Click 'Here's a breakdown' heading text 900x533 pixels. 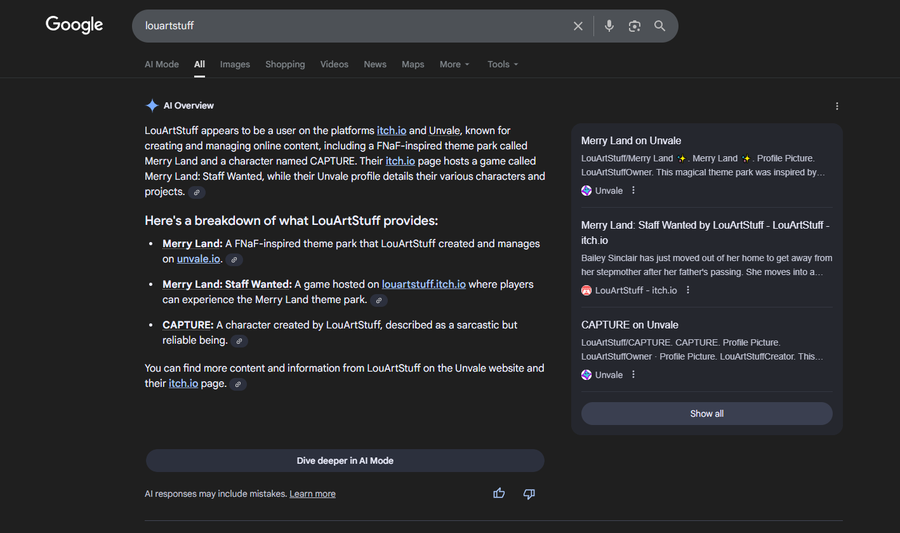click(291, 221)
